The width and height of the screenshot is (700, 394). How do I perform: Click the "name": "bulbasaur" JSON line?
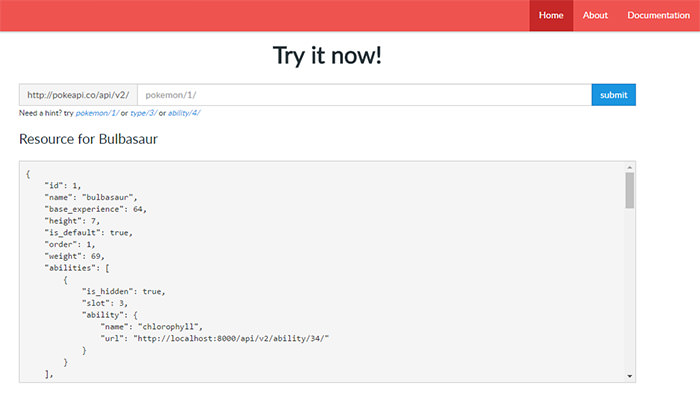91,197
